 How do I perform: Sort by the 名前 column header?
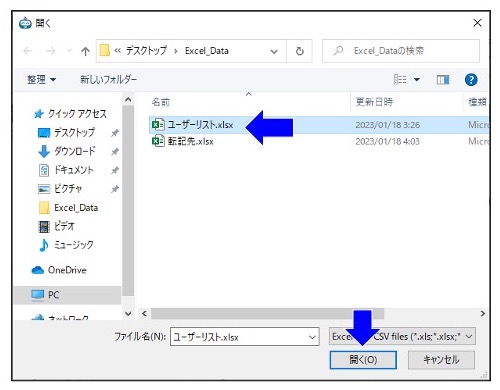pos(161,102)
